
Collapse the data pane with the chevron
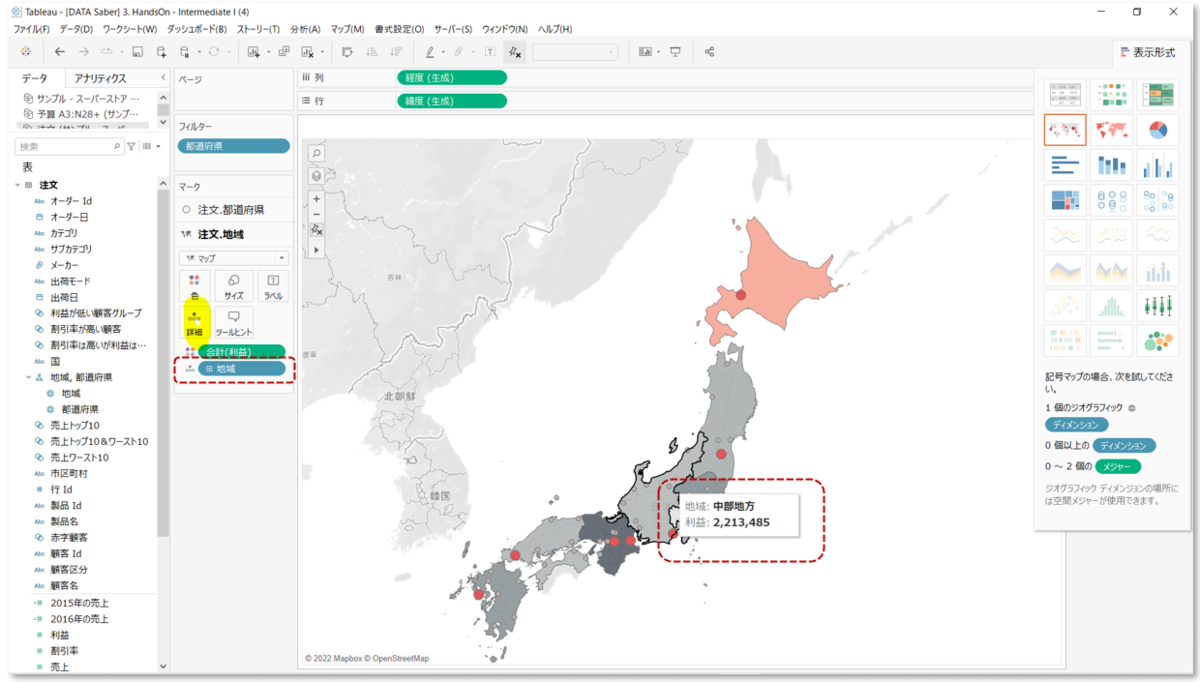coord(163,78)
